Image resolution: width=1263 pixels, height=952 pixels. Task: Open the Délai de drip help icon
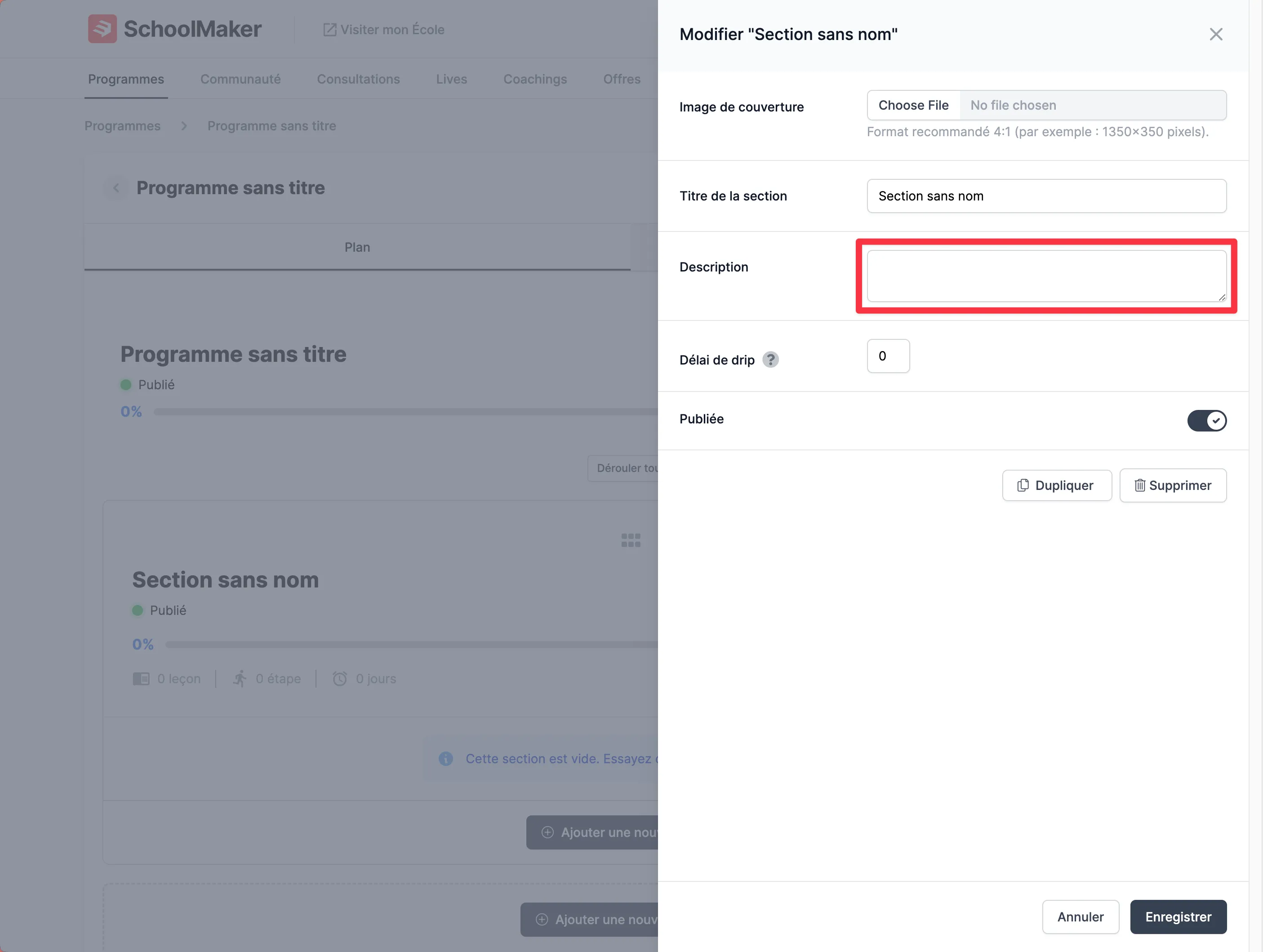click(770, 360)
